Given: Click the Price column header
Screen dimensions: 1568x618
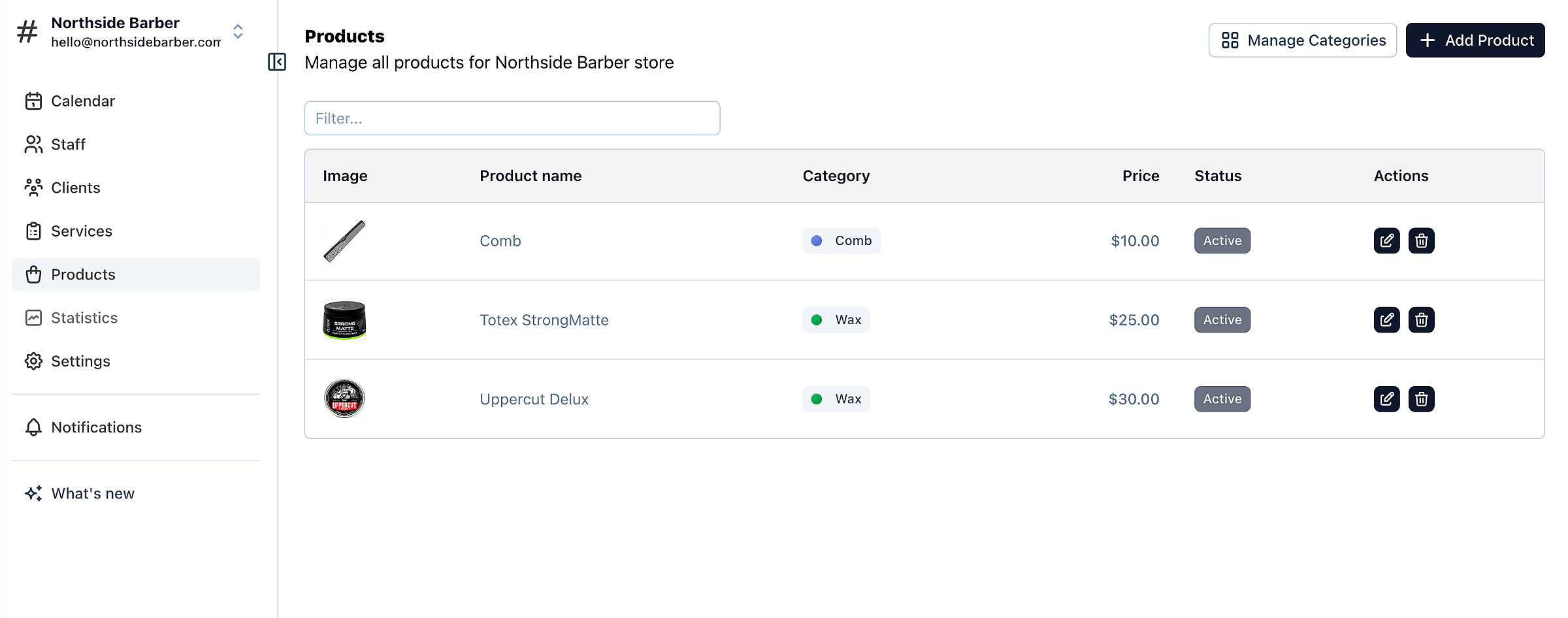Looking at the screenshot, I should (x=1141, y=176).
